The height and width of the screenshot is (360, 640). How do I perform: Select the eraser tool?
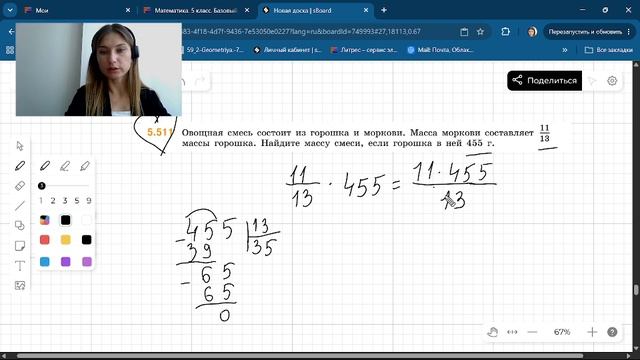[x=20, y=186]
